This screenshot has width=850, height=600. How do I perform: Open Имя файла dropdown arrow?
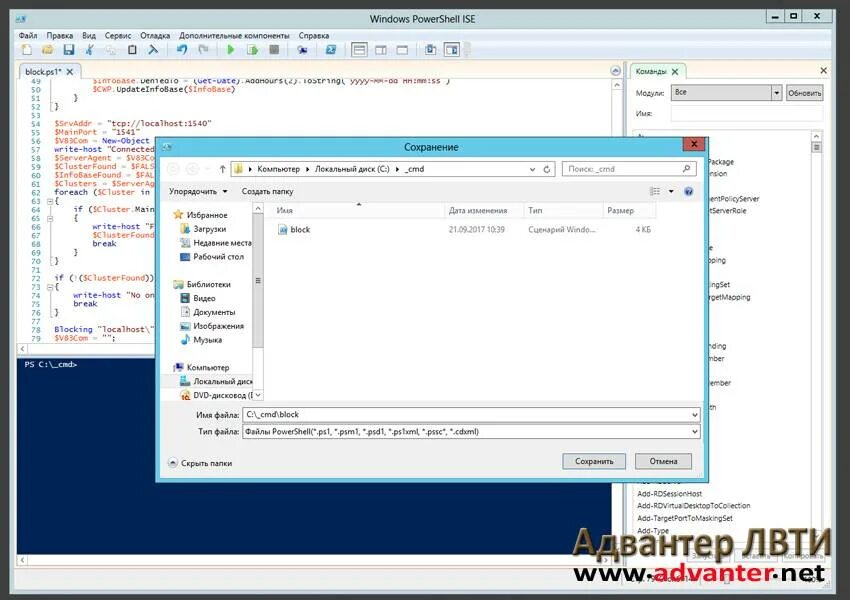click(694, 415)
